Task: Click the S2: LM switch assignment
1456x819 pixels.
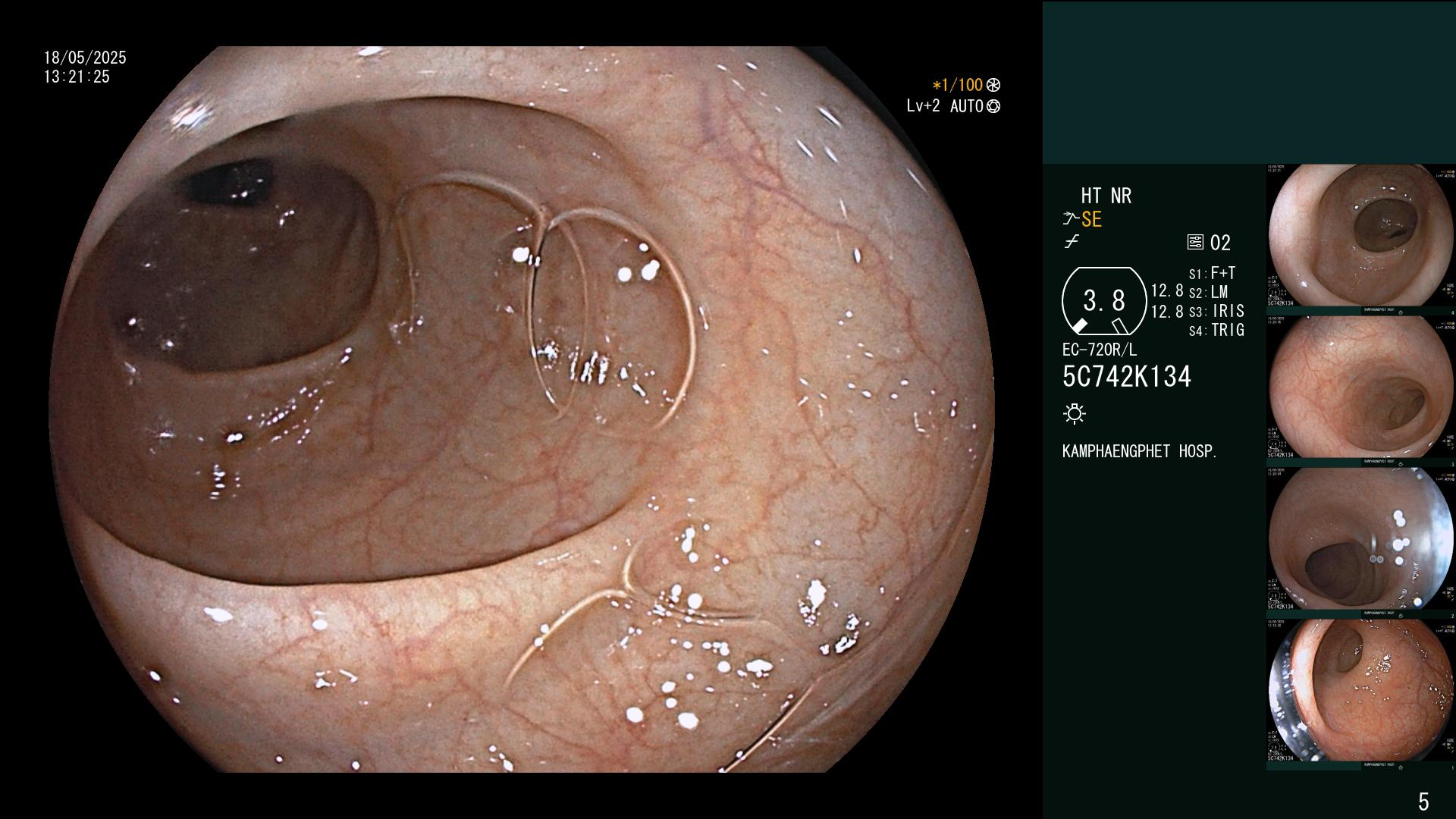Action: click(x=1208, y=292)
